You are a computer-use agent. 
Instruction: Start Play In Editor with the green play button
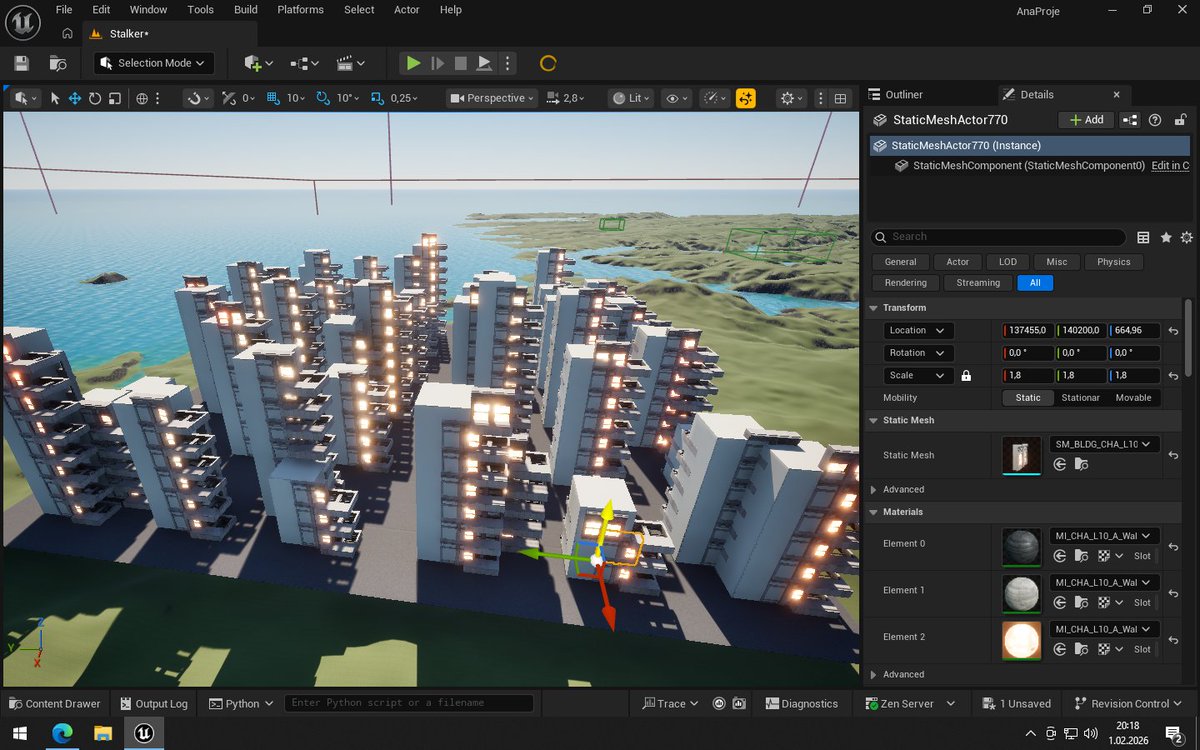pos(413,63)
